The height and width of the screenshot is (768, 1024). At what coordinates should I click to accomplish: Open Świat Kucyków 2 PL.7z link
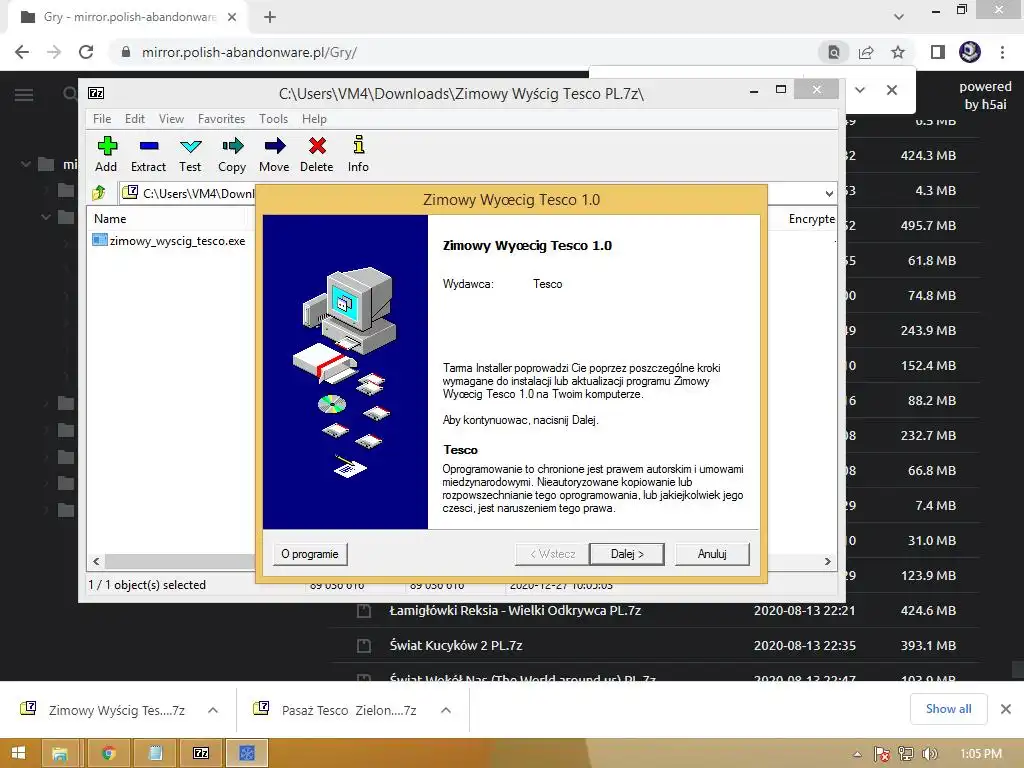456,645
